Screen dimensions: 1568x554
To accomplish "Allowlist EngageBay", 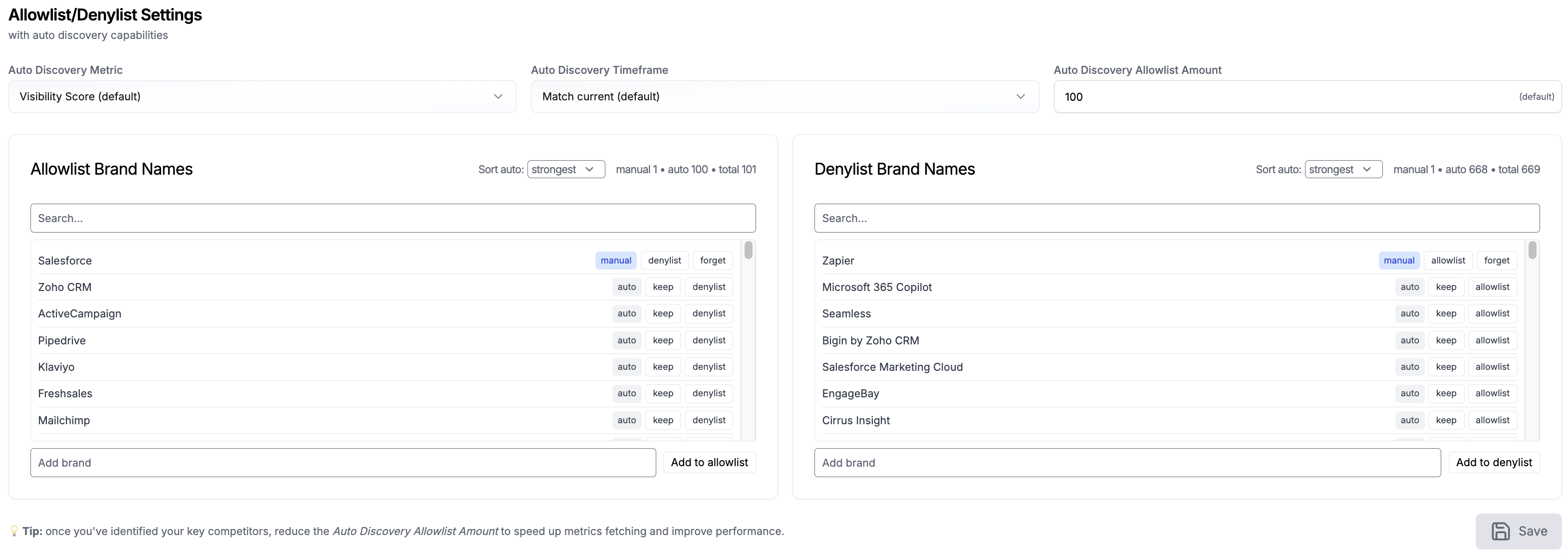I will [x=1493, y=393].
